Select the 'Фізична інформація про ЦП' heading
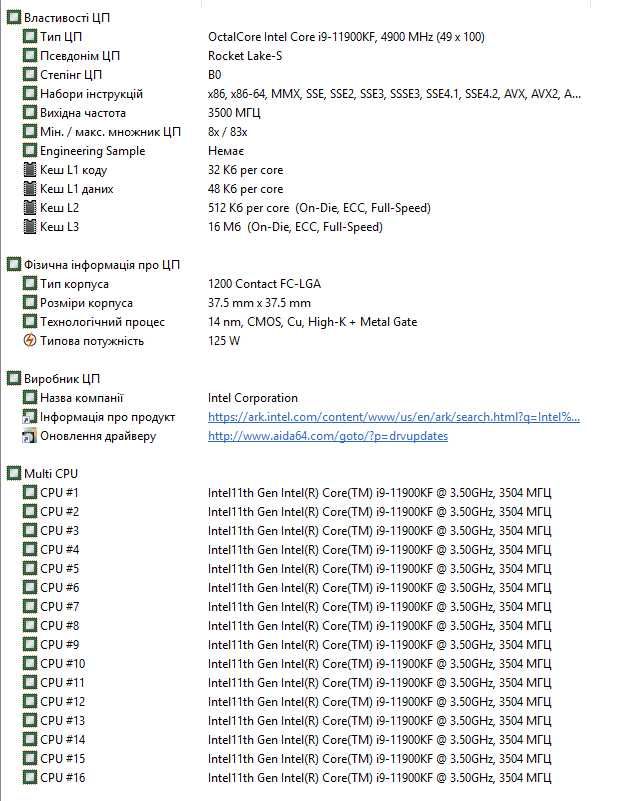The width and height of the screenshot is (643, 801). 102,265
